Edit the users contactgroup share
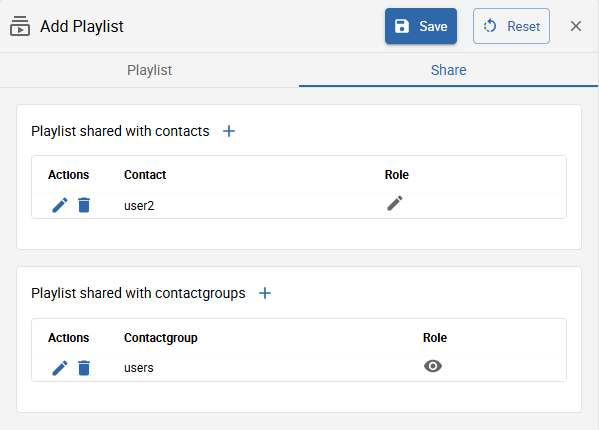599x430 pixels. click(x=60, y=368)
